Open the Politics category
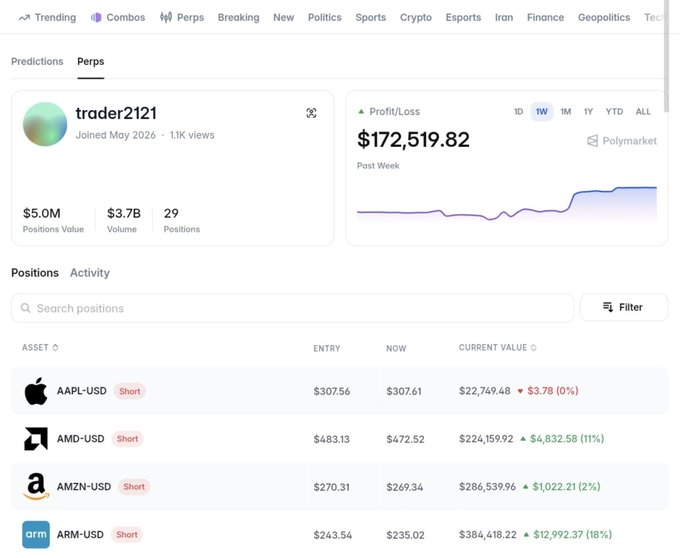This screenshot has width=680, height=558. click(x=325, y=17)
